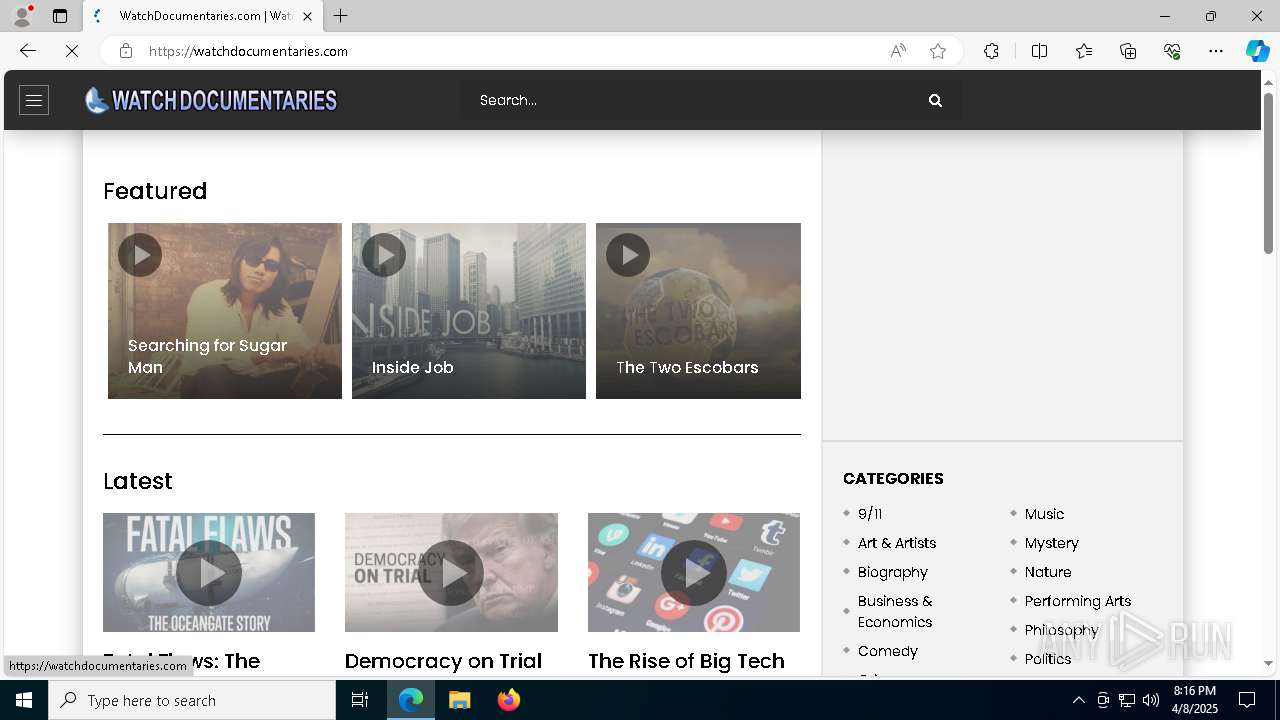The width and height of the screenshot is (1280, 720).
Task: Select the Politics category
Action: click(1048, 659)
